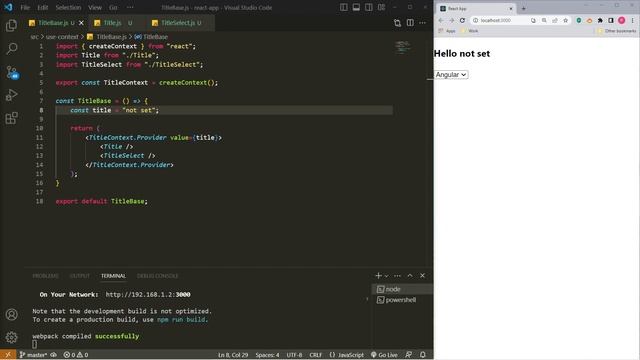Create a new terminal with the plus icon
The image size is (640, 360).
(x=378, y=276)
